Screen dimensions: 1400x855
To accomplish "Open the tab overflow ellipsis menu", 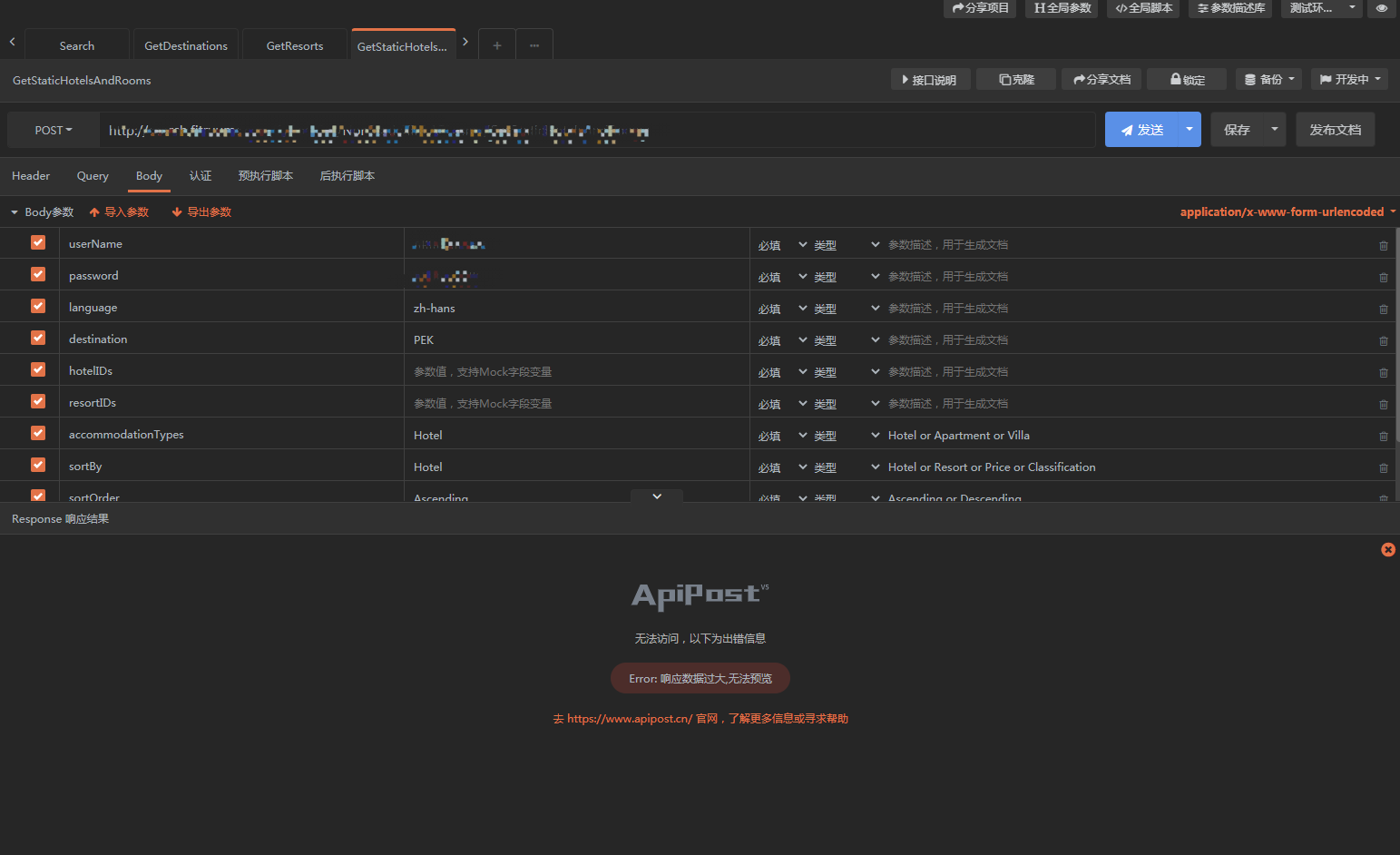I will (534, 45).
